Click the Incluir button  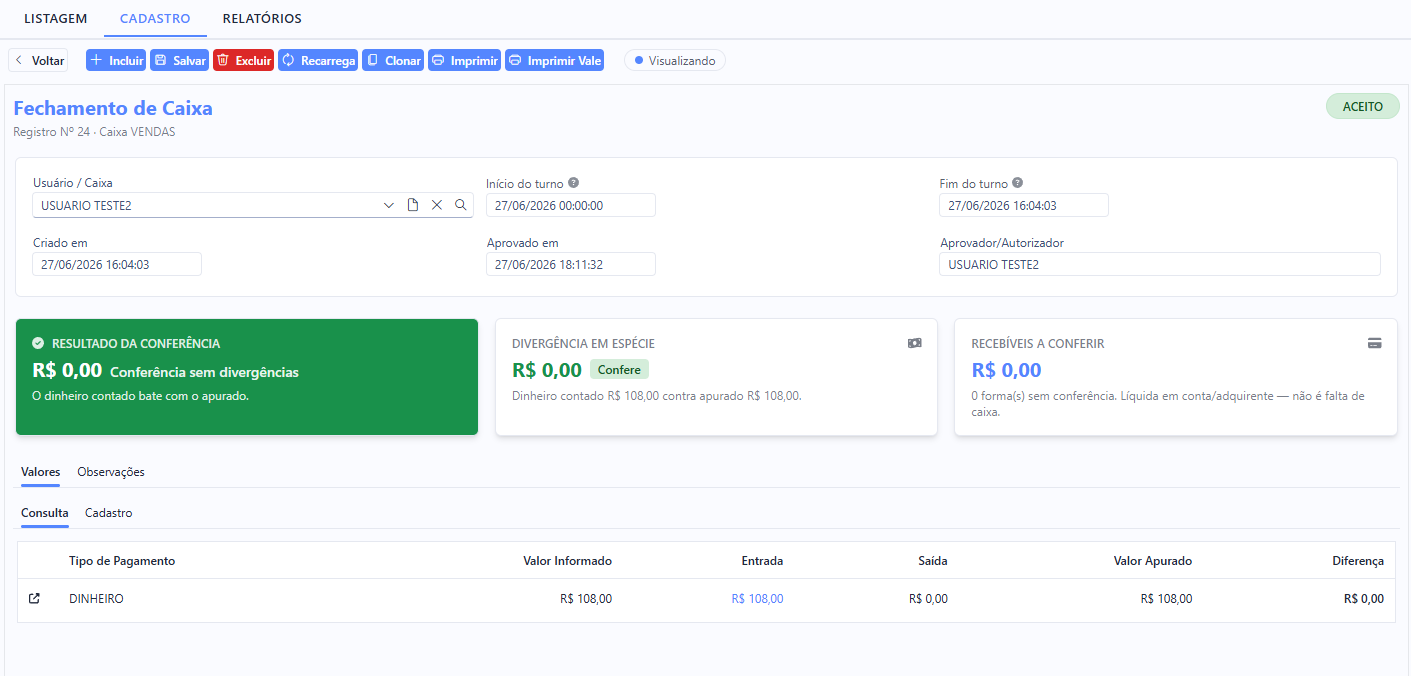click(x=116, y=61)
